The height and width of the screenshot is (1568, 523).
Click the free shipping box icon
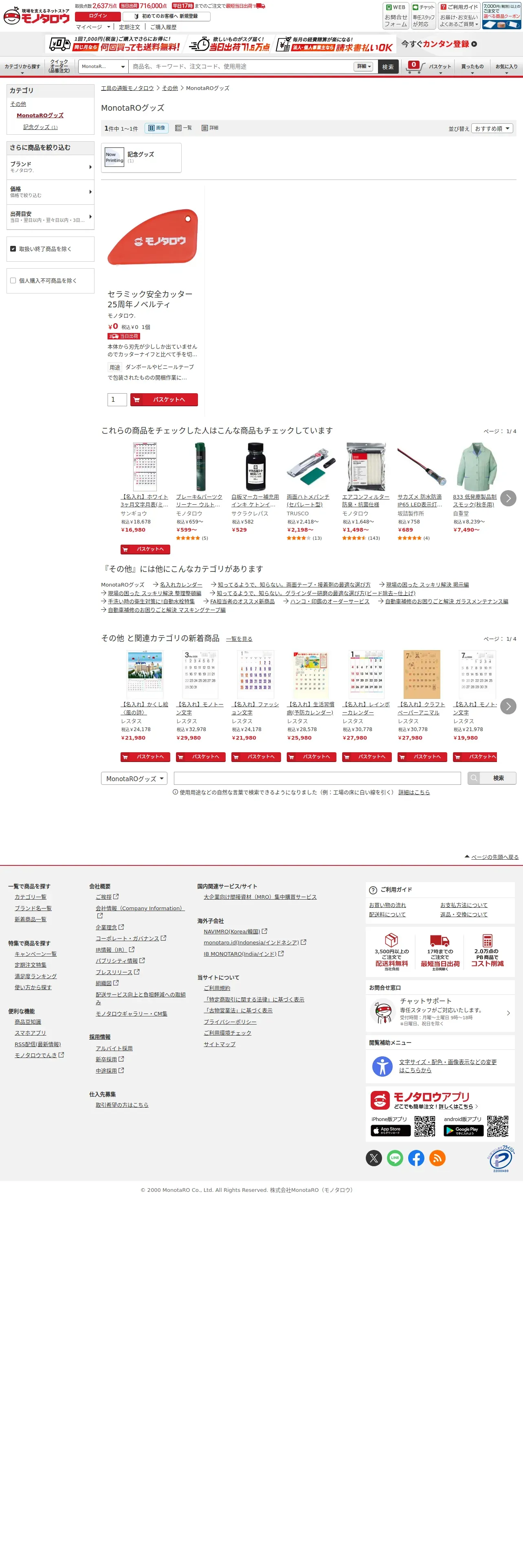point(391,940)
